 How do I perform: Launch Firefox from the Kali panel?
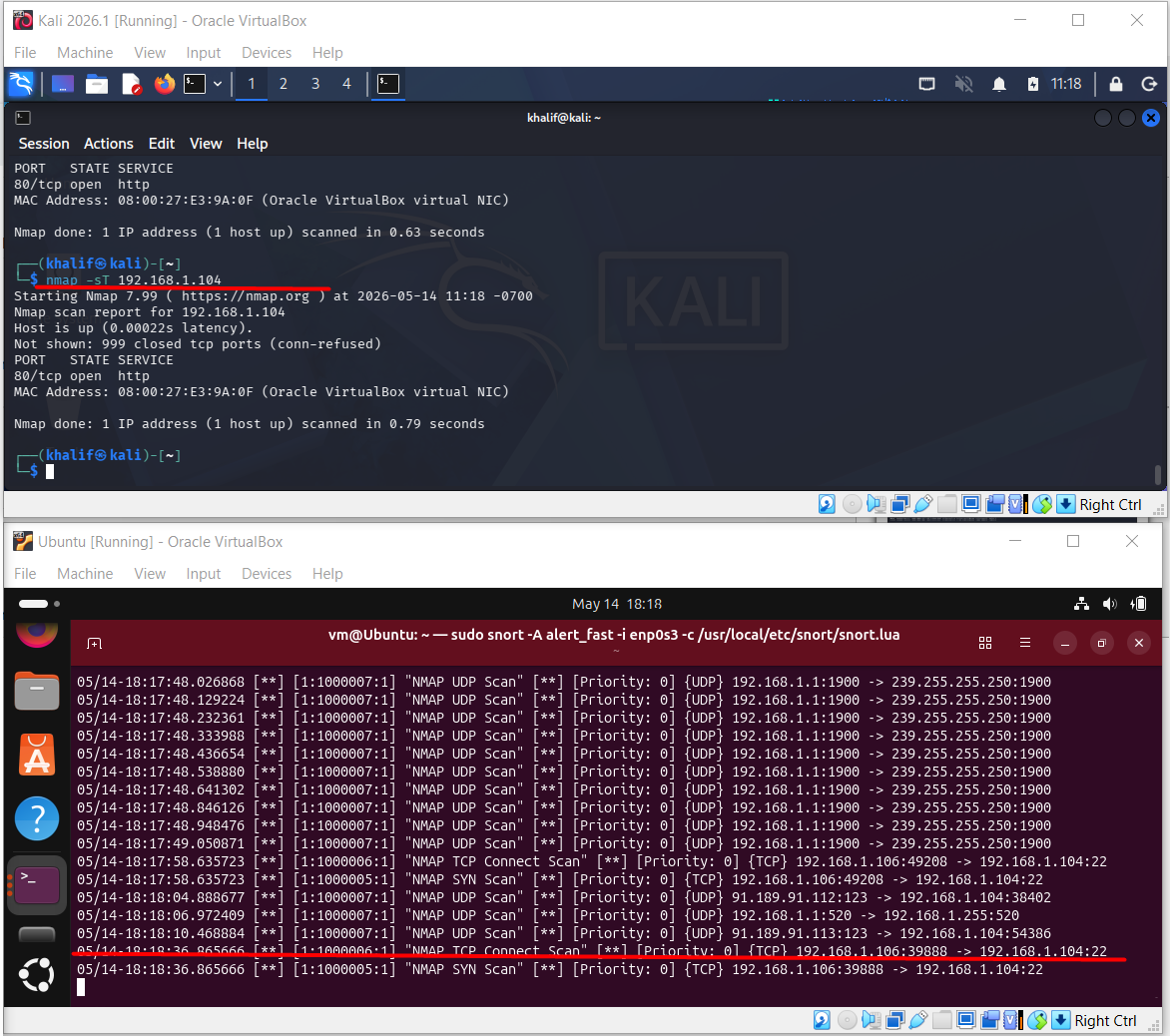(164, 84)
